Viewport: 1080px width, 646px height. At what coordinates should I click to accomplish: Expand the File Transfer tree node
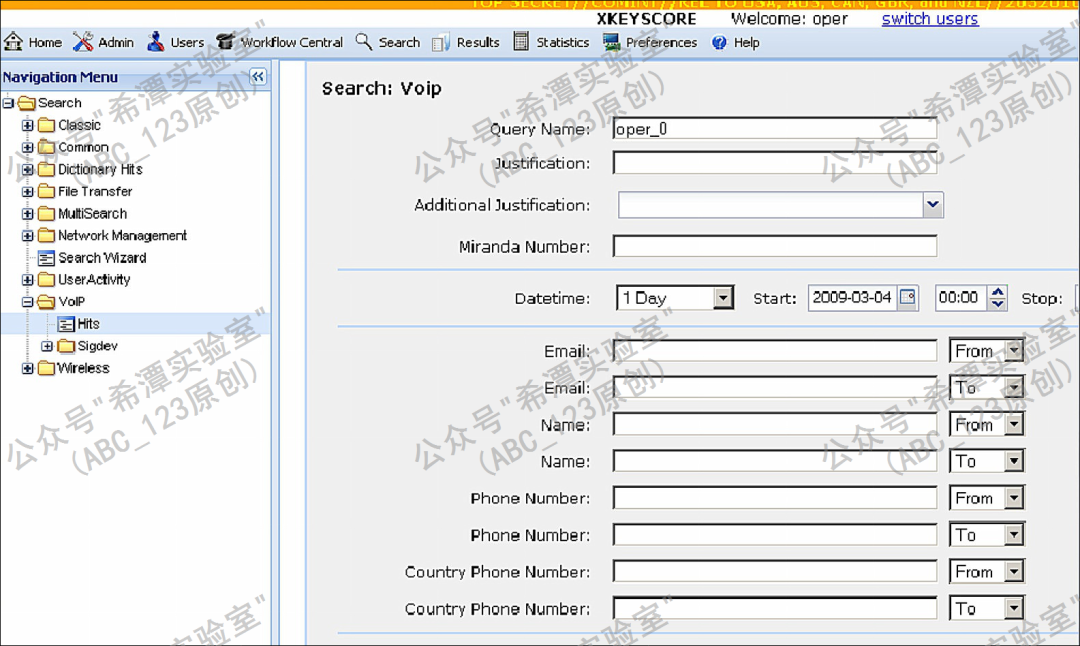(28, 191)
